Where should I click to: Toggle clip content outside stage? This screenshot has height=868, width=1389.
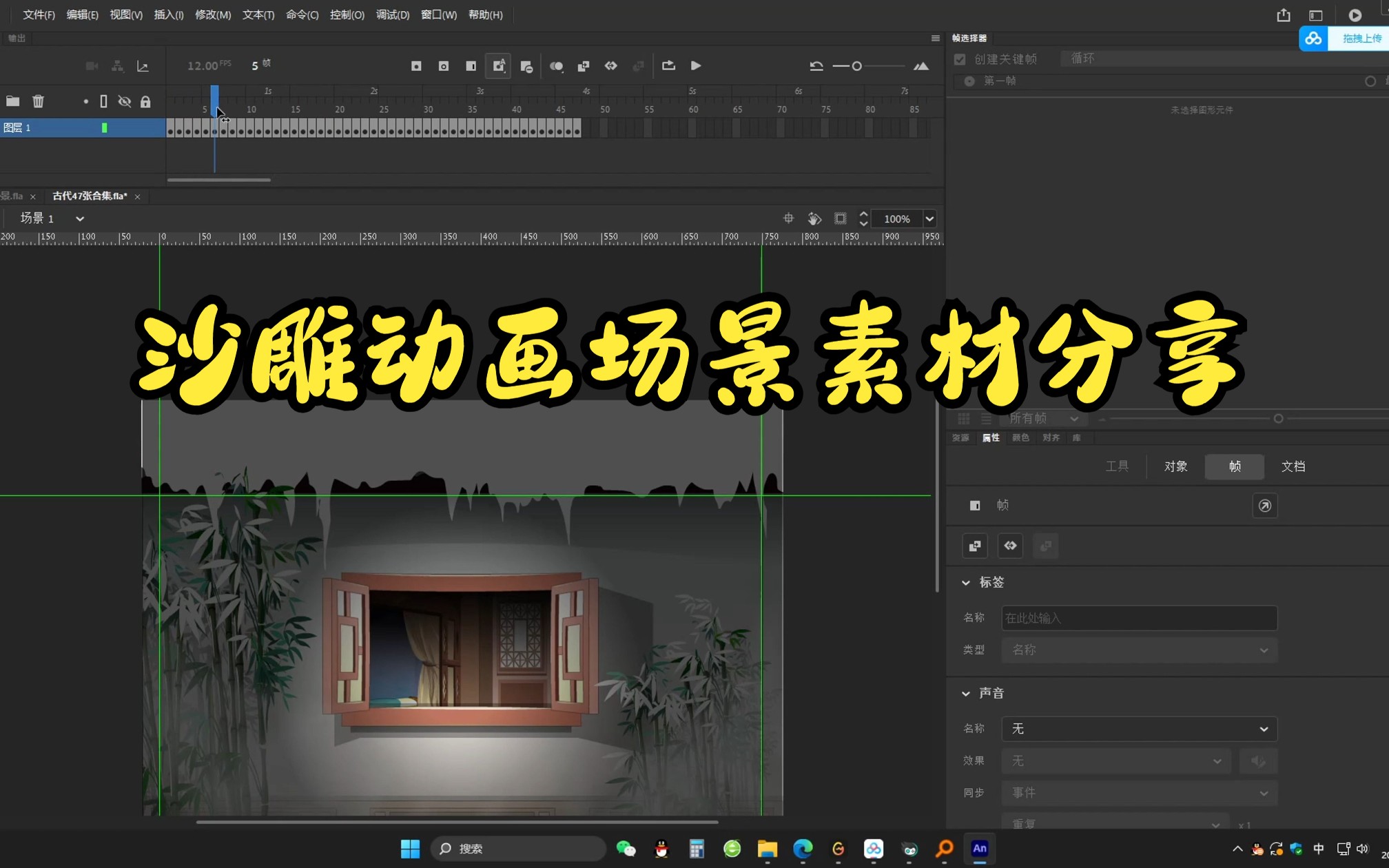pos(841,218)
